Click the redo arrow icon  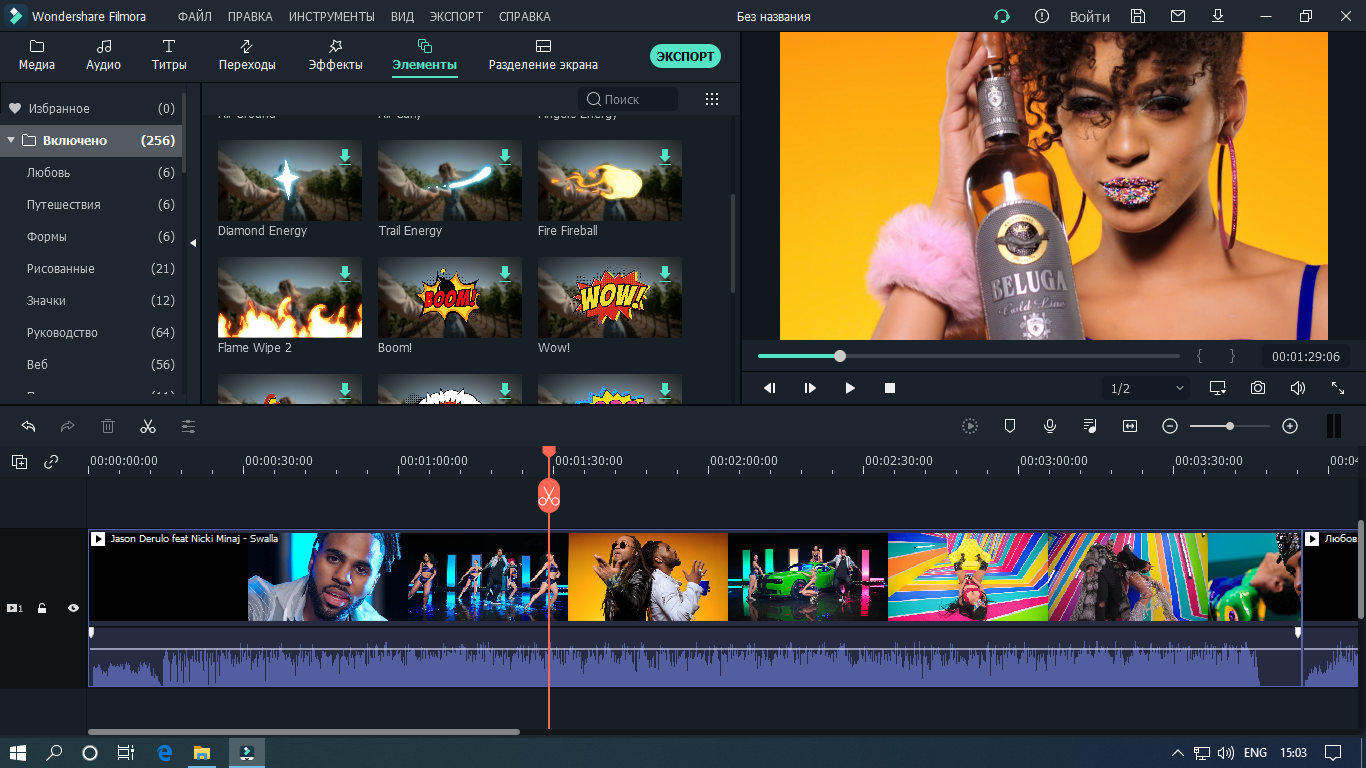(x=68, y=426)
